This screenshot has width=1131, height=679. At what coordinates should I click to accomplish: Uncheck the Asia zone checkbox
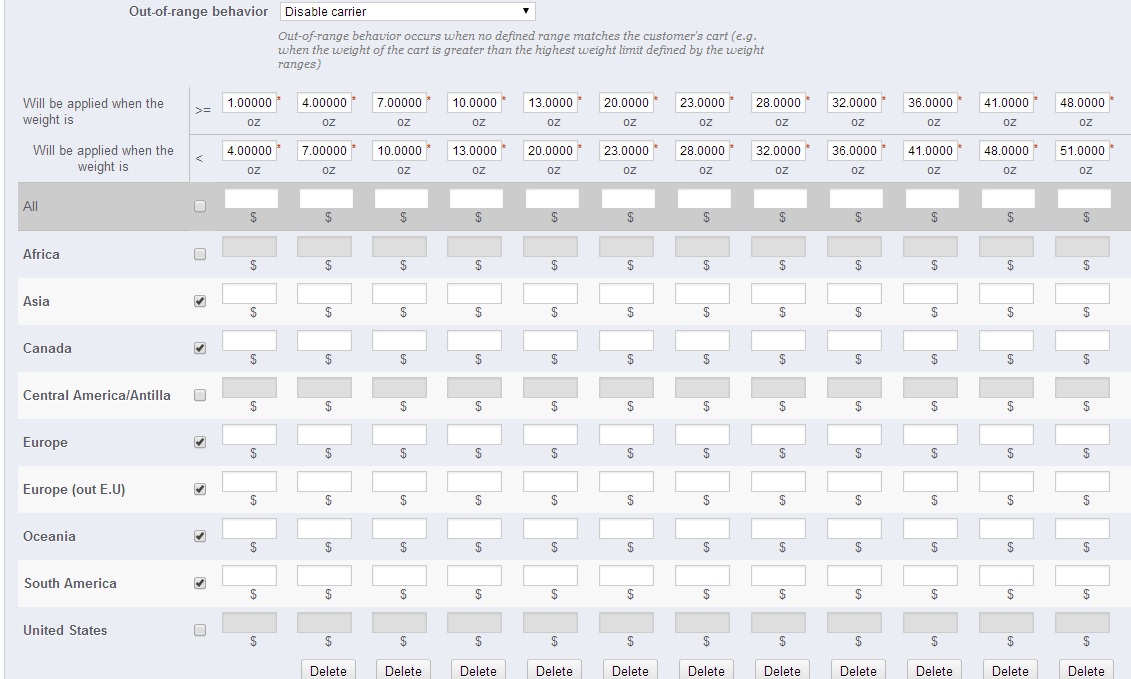click(200, 301)
